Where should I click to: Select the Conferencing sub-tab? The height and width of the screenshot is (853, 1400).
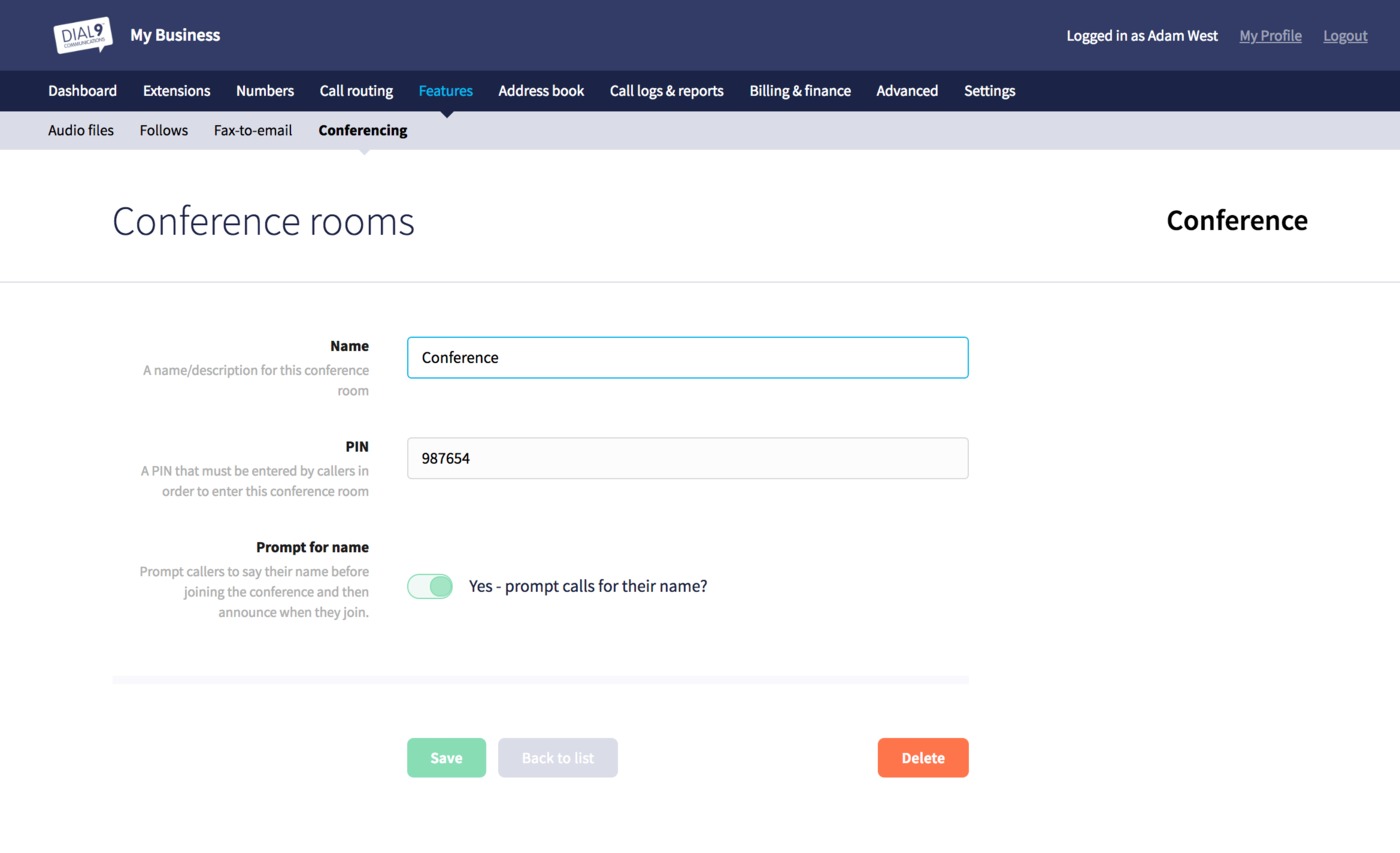[x=363, y=130]
